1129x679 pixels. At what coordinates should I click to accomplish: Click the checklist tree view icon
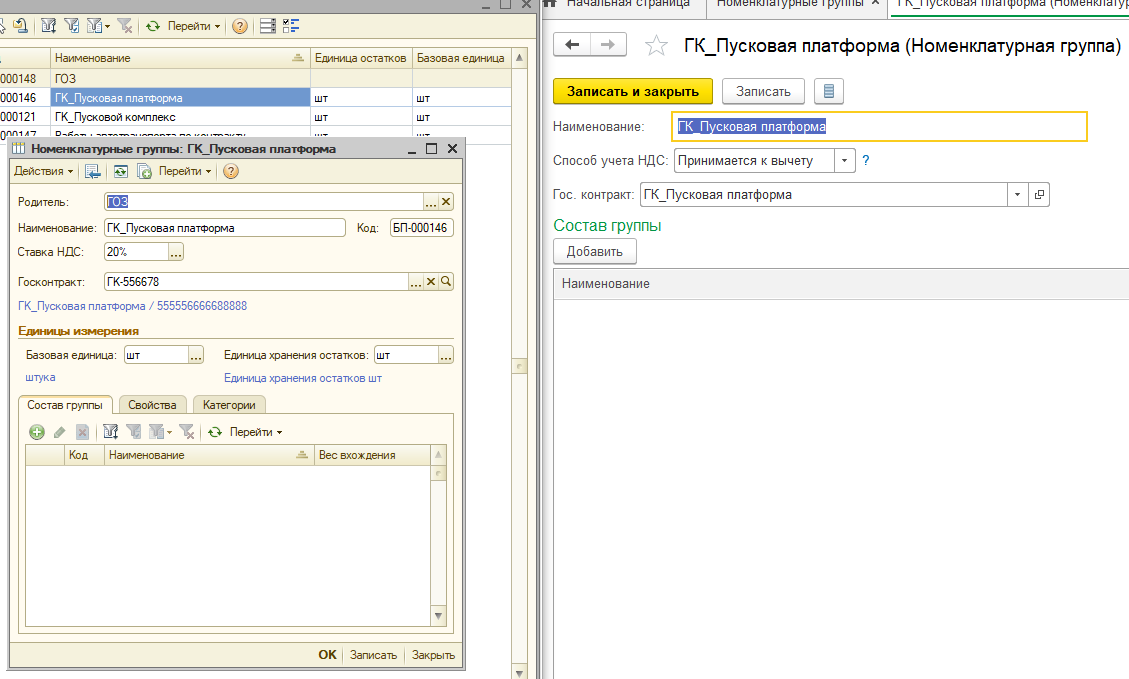coord(291,27)
